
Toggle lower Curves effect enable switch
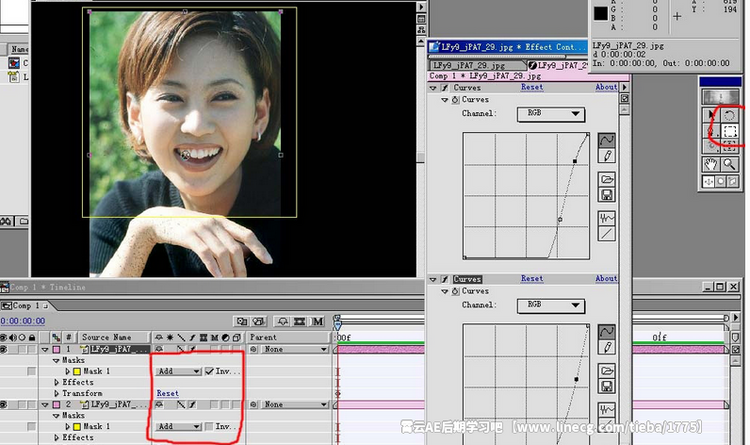[445, 279]
